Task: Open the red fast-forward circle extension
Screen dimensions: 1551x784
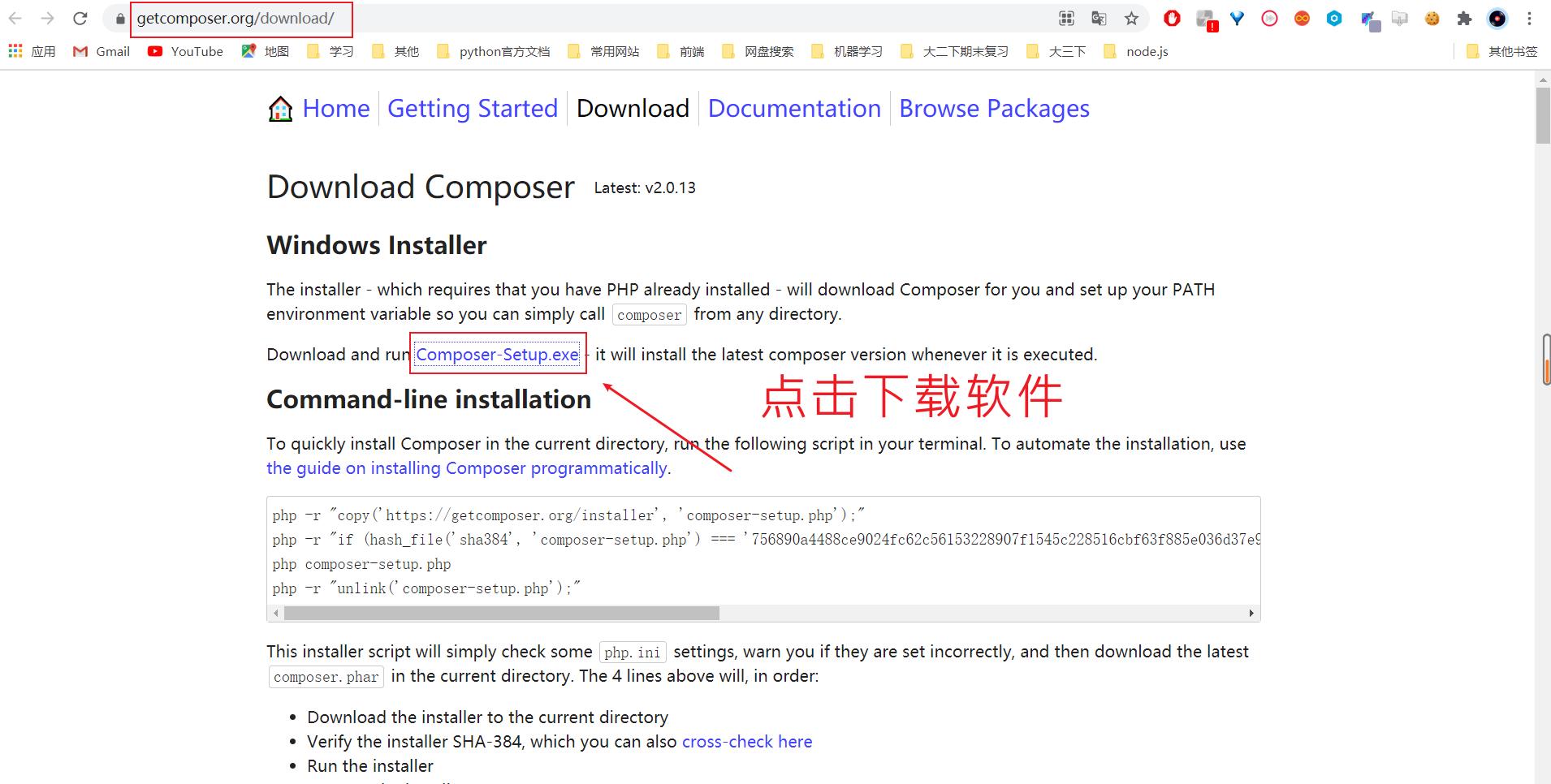Action: [x=1269, y=19]
